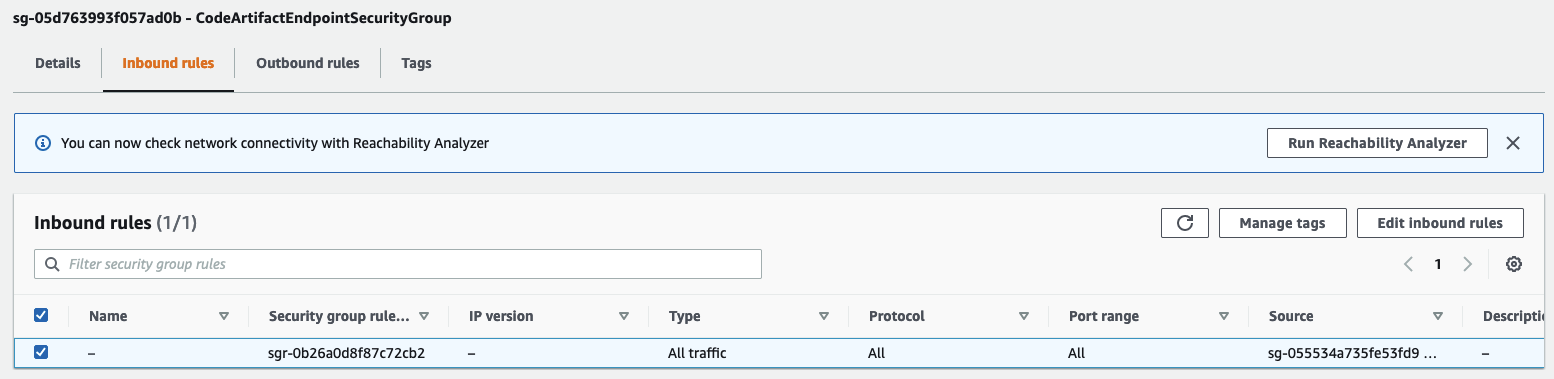Open the Tags tab
The image size is (1554, 379).
pyautogui.click(x=416, y=63)
